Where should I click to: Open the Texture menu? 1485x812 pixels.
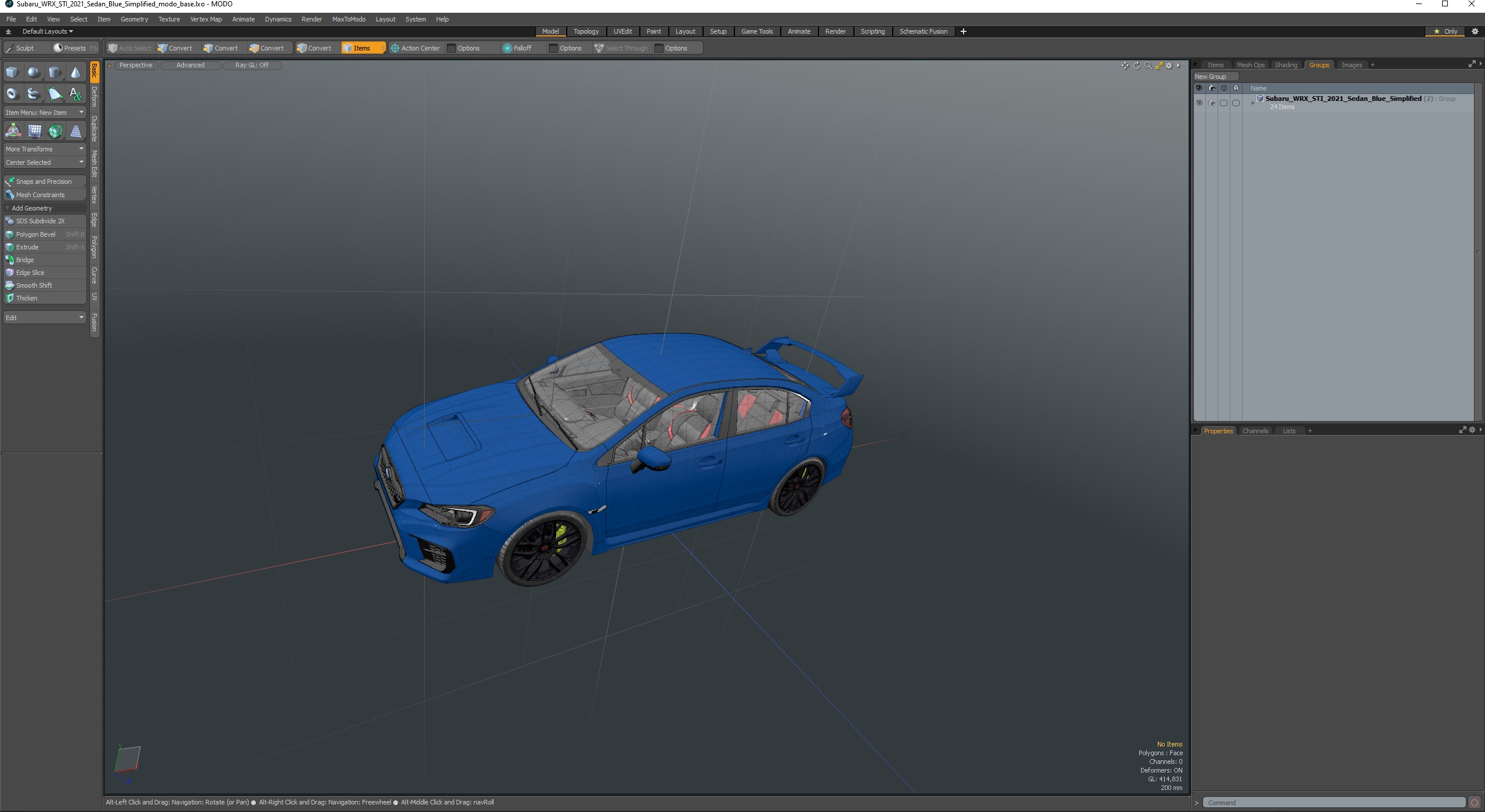(169, 19)
